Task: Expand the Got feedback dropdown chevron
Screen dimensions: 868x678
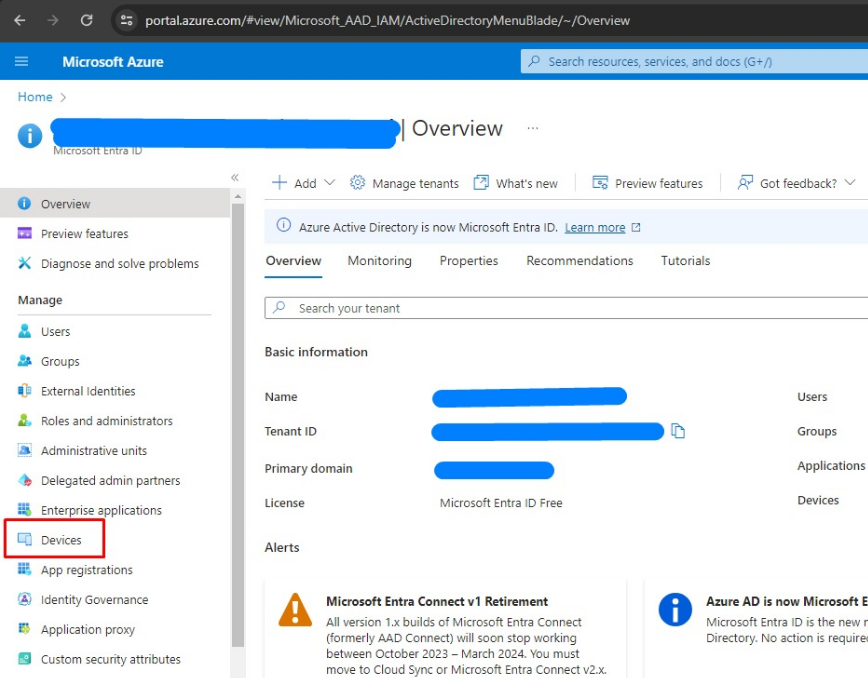Action: pyautogui.click(x=850, y=183)
